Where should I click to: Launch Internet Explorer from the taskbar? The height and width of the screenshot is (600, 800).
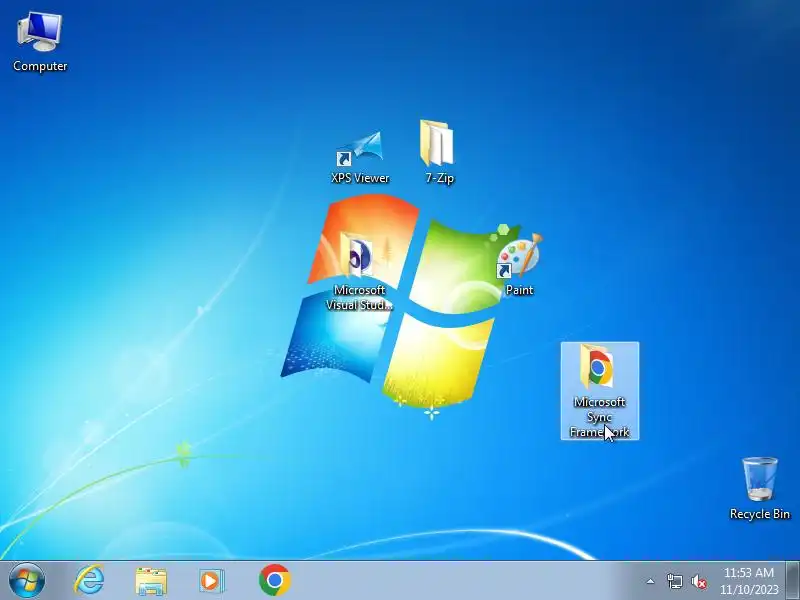pyautogui.click(x=89, y=580)
